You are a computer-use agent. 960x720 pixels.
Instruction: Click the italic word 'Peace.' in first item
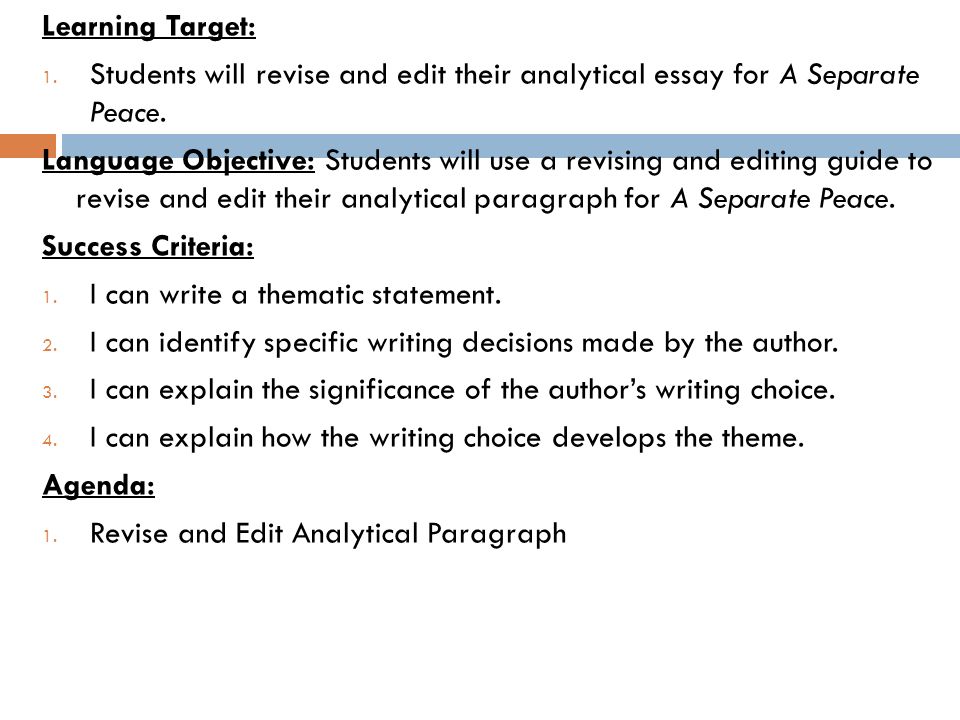[x=128, y=113]
